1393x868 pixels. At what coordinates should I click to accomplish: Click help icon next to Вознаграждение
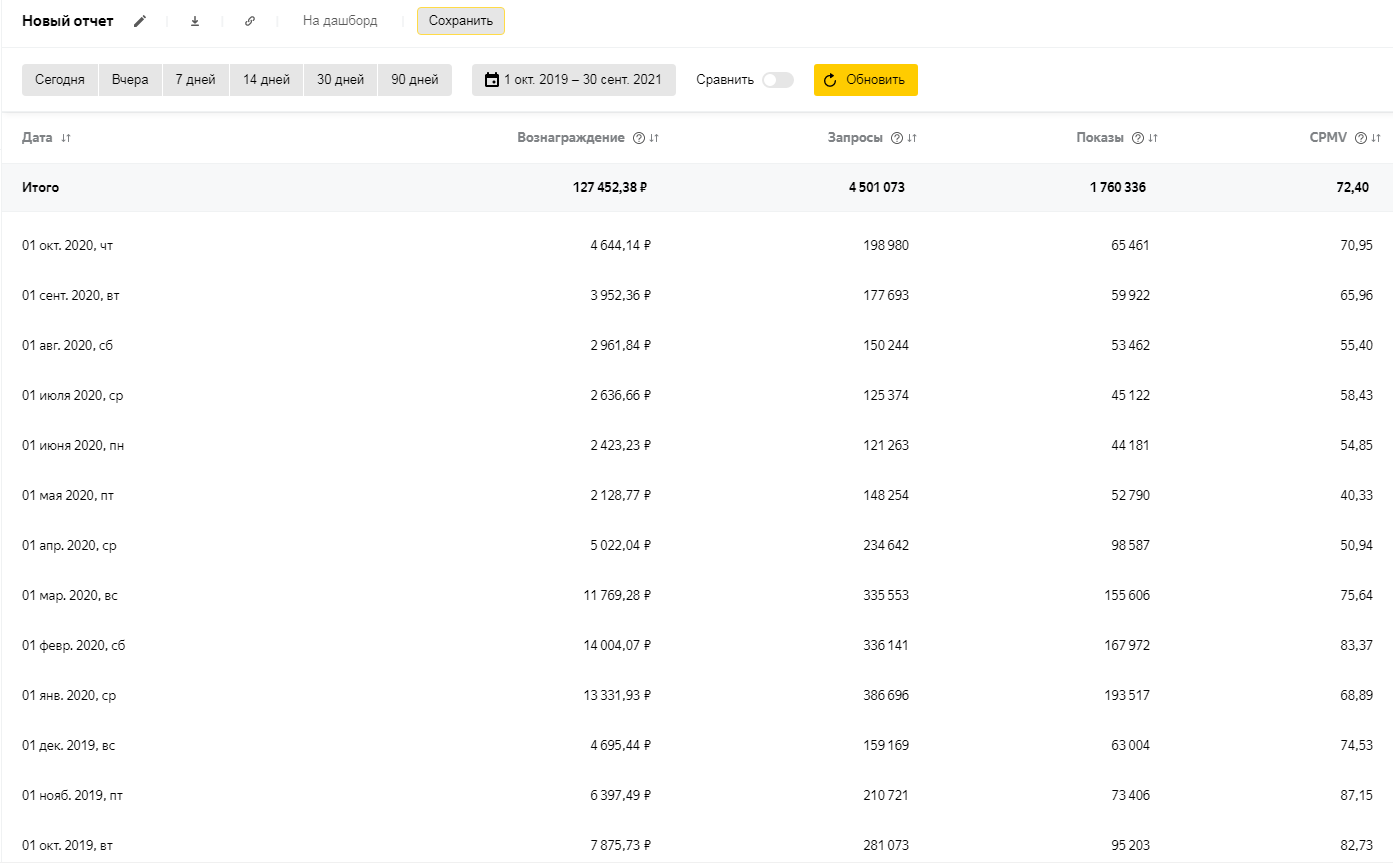638,138
